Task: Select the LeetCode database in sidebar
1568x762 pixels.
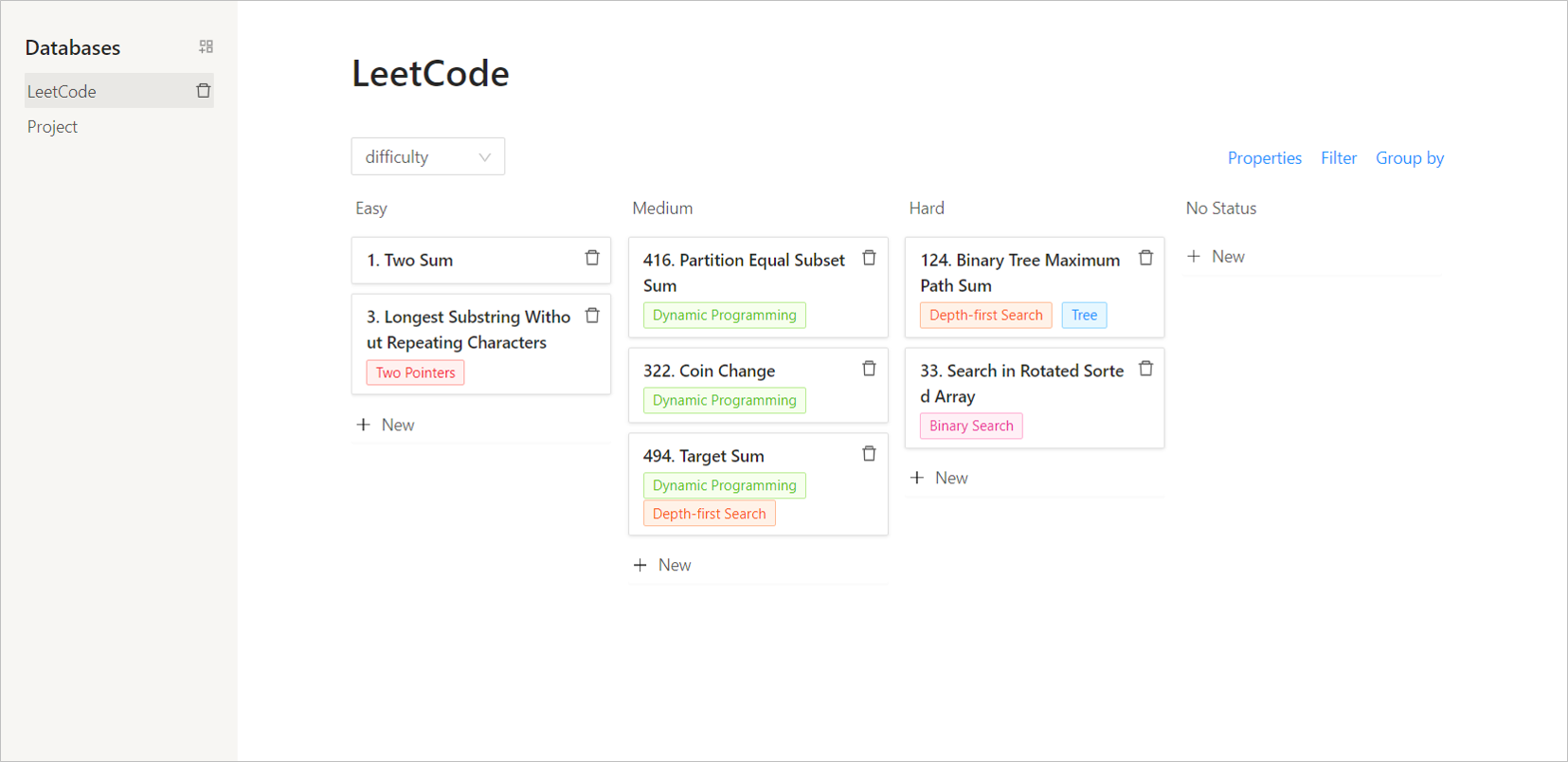Action: [63, 92]
